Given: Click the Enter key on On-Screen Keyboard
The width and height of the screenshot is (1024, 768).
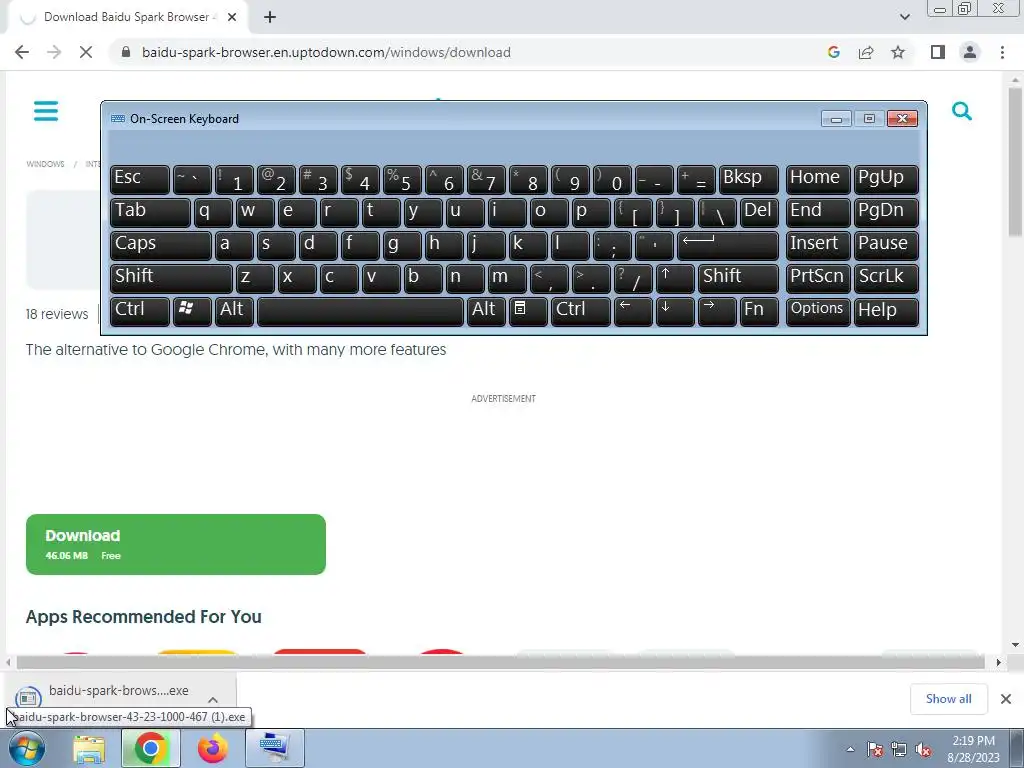Looking at the screenshot, I should point(728,245).
